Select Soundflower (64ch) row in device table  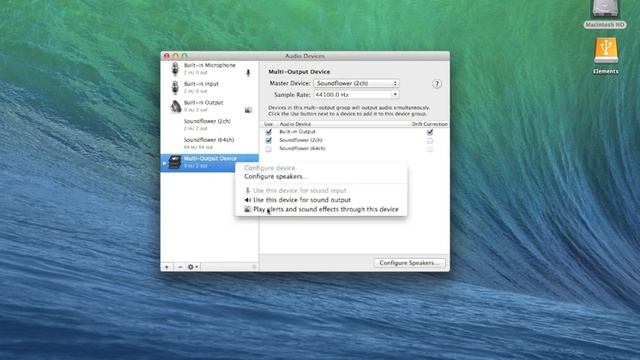(354, 149)
